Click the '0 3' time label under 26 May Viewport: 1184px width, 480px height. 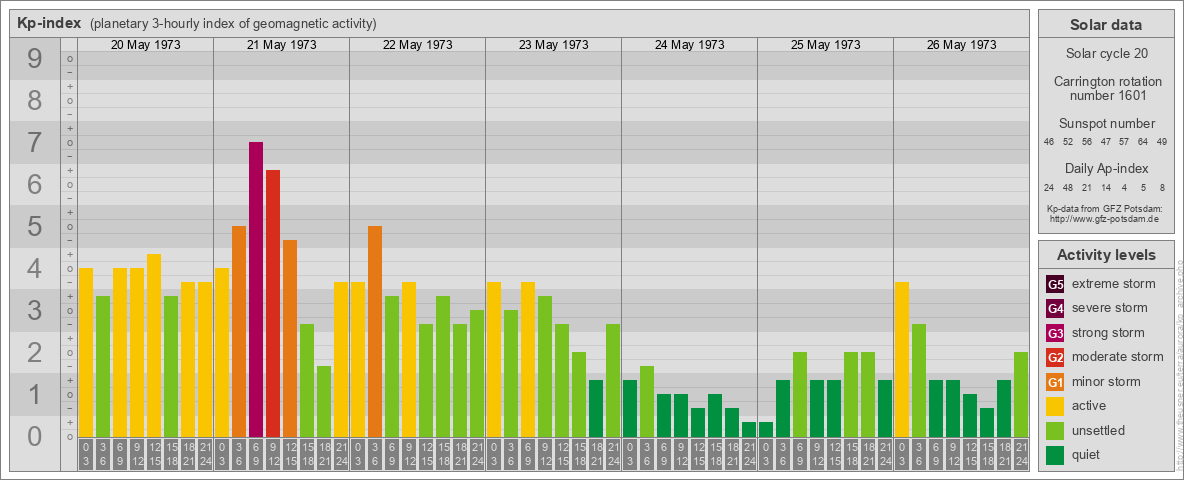[902, 455]
